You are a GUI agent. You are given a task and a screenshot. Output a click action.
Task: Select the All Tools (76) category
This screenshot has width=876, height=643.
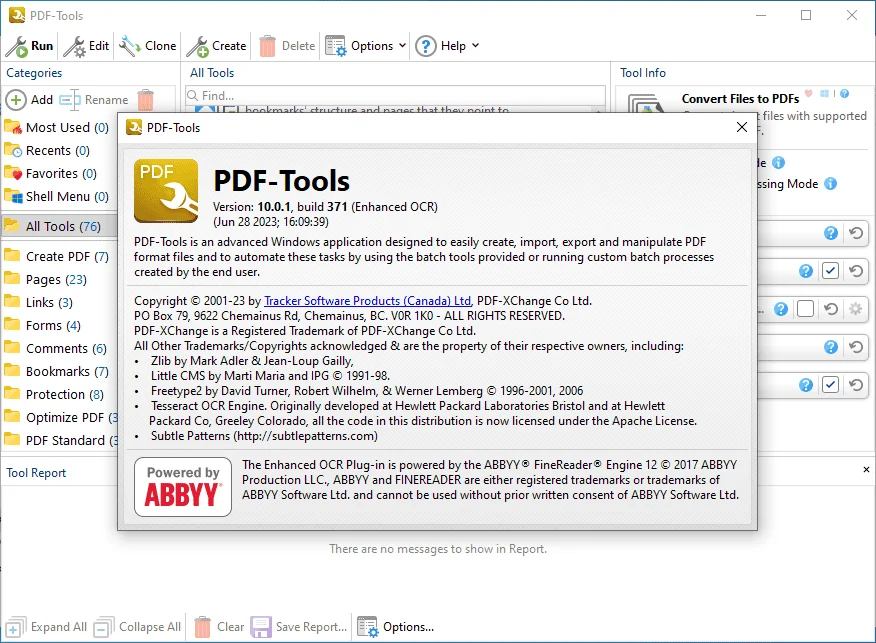tap(59, 226)
